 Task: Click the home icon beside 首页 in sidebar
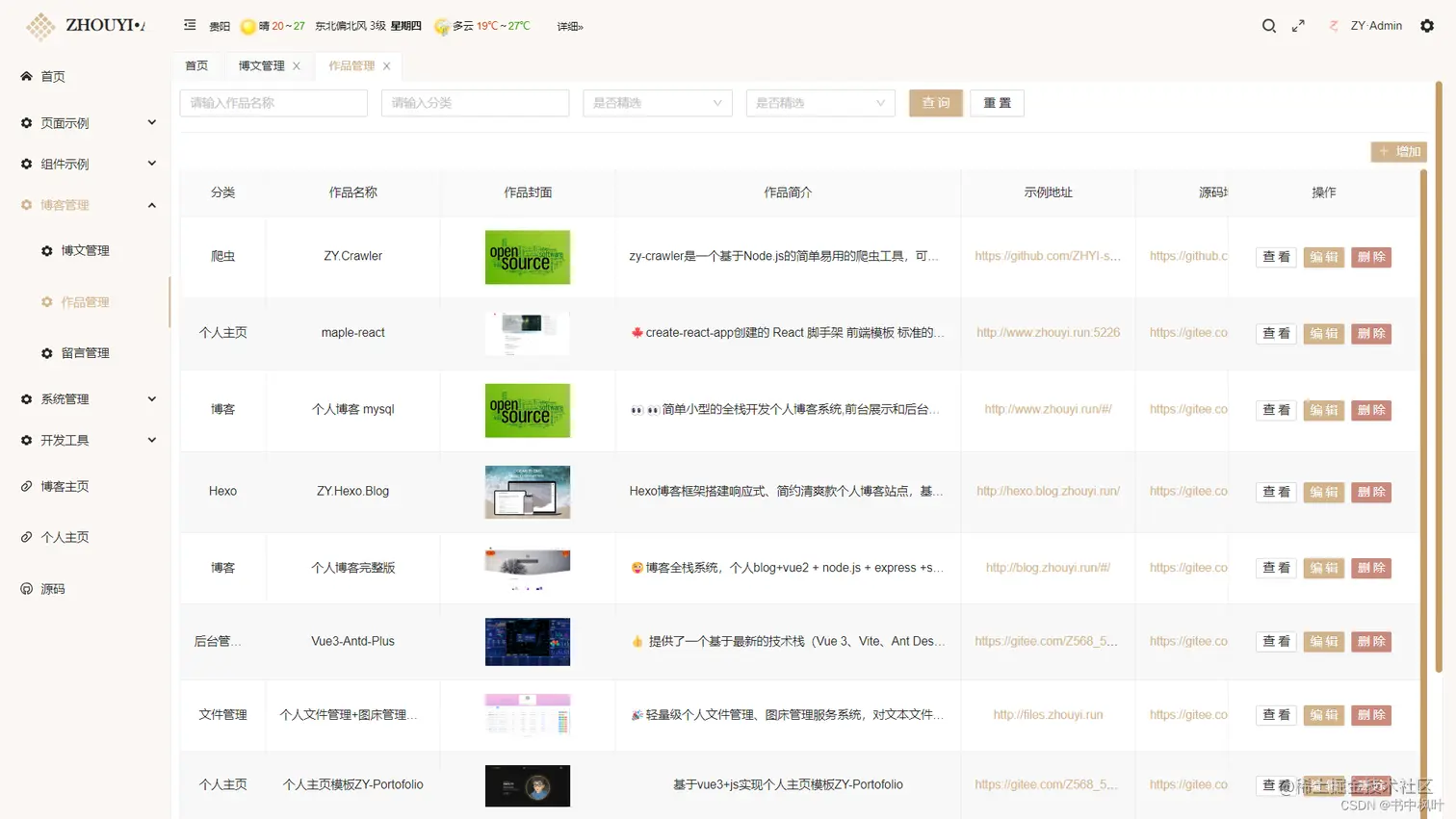[25, 76]
